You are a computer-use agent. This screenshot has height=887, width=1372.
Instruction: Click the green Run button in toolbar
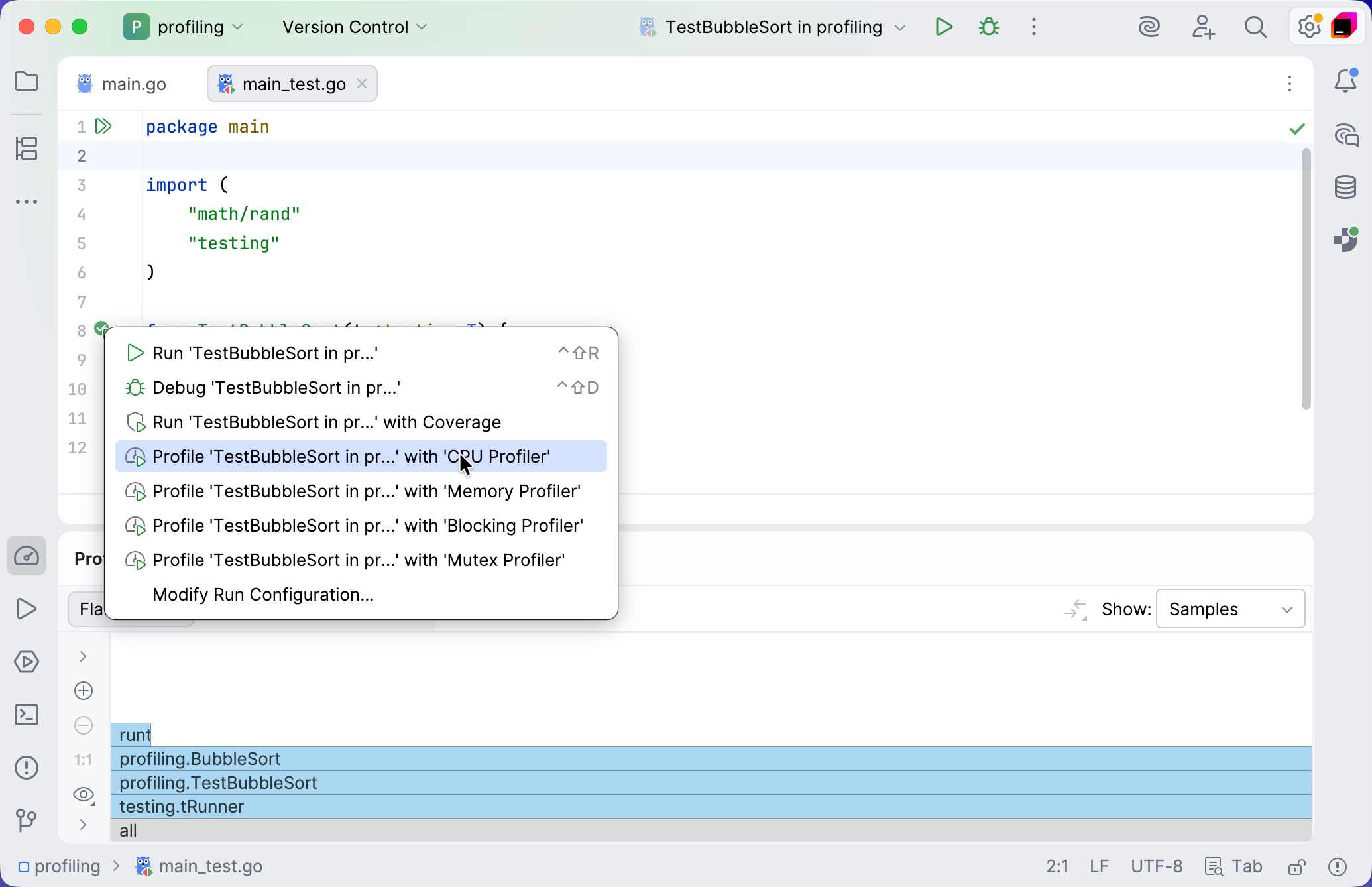click(x=943, y=27)
